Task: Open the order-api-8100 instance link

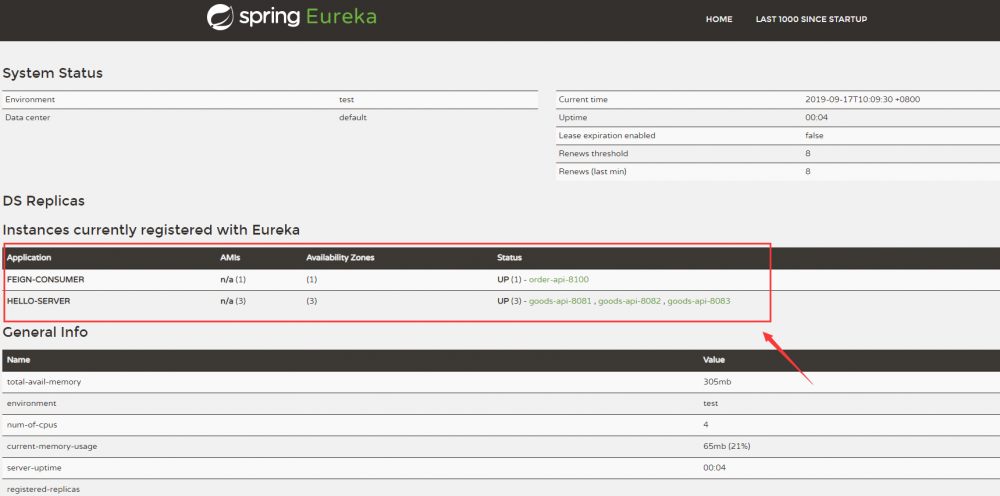Action: point(559,280)
